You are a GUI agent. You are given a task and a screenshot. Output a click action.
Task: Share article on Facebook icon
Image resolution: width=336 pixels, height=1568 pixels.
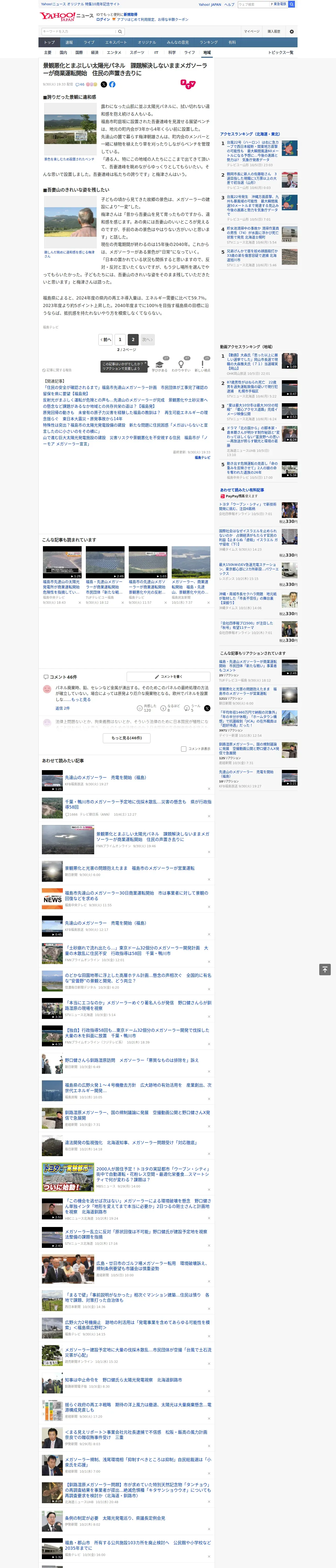[112, 85]
